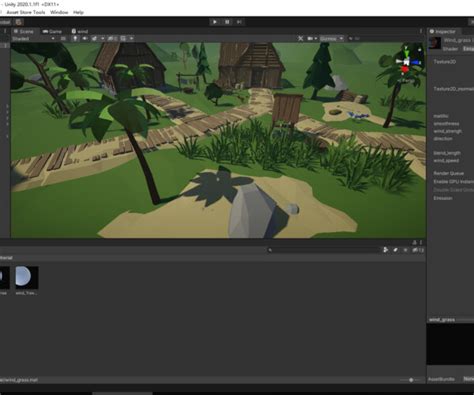The image size is (474, 395).
Task: Toggle the Project panel lock icon
Action: tap(414, 242)
